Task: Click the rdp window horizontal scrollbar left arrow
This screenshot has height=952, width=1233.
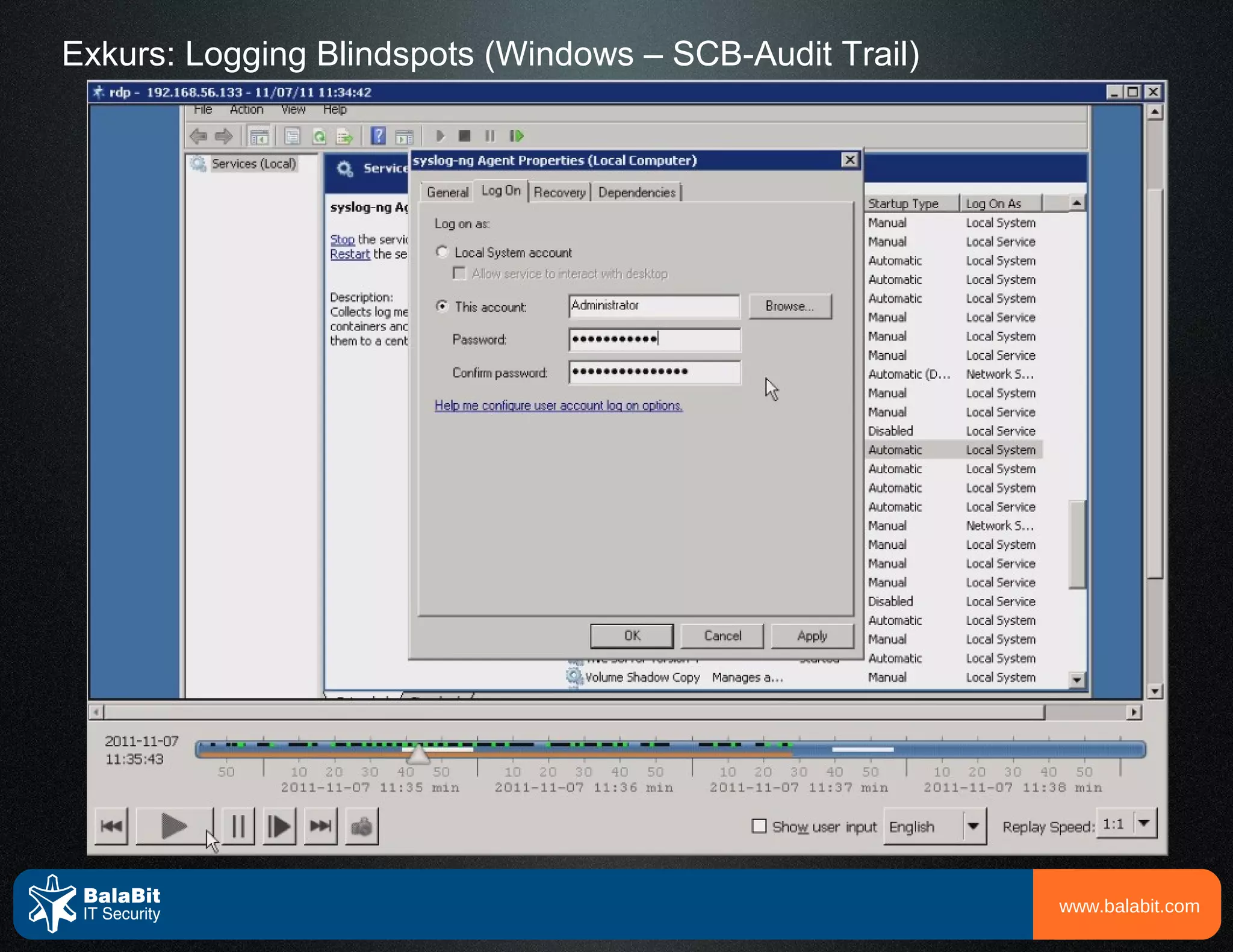Action: coord(96,712)
